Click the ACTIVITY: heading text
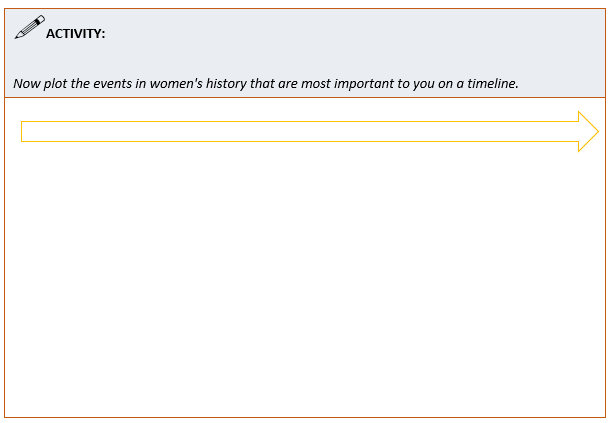 pos(76,34)
